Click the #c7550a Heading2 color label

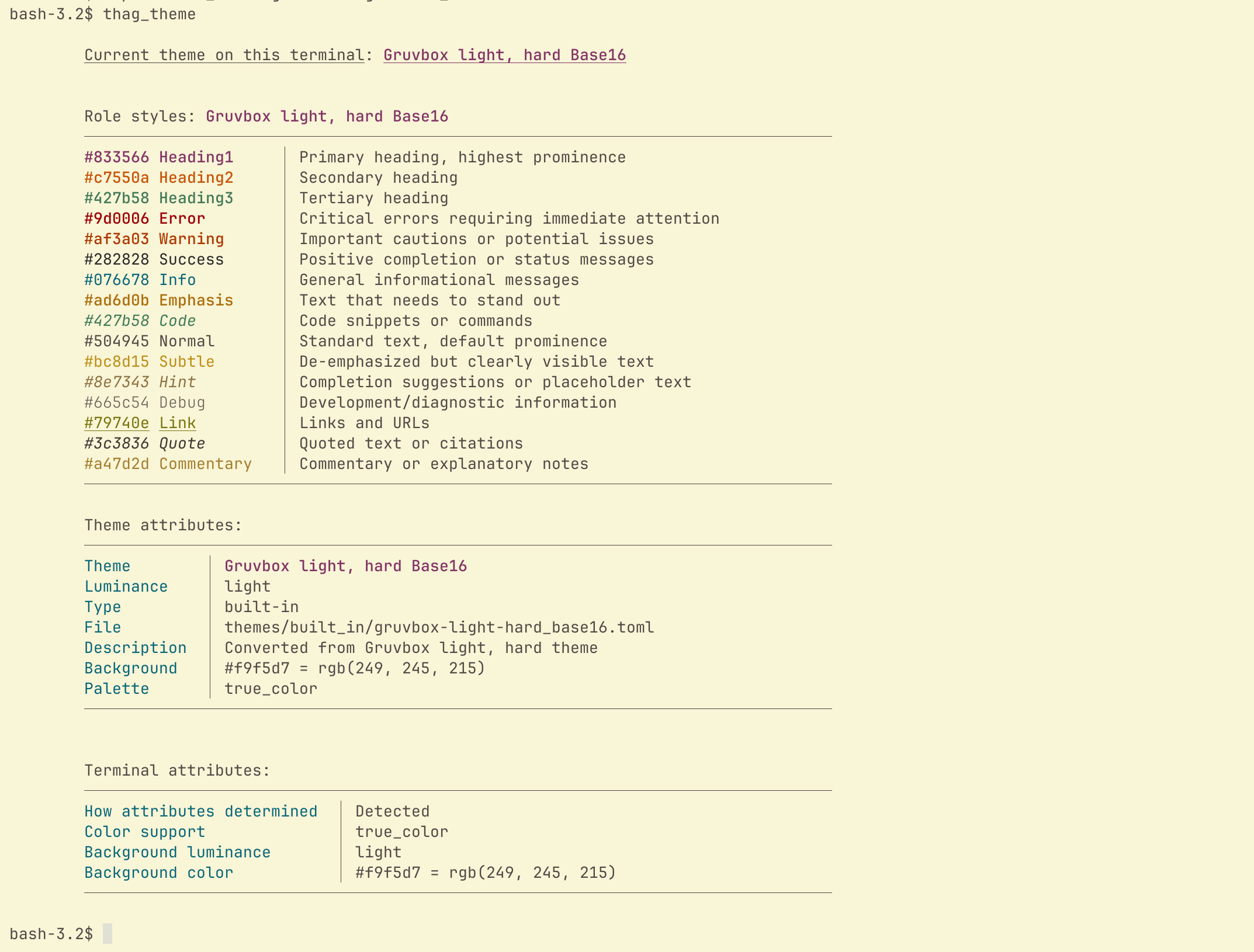[x=158, y=178]
